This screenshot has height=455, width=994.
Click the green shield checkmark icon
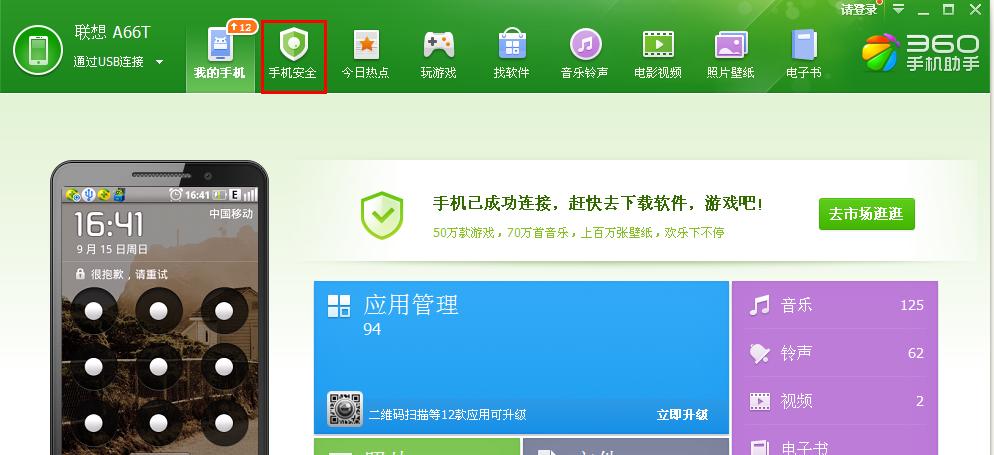pyautogui.click(x=382, y=215)
